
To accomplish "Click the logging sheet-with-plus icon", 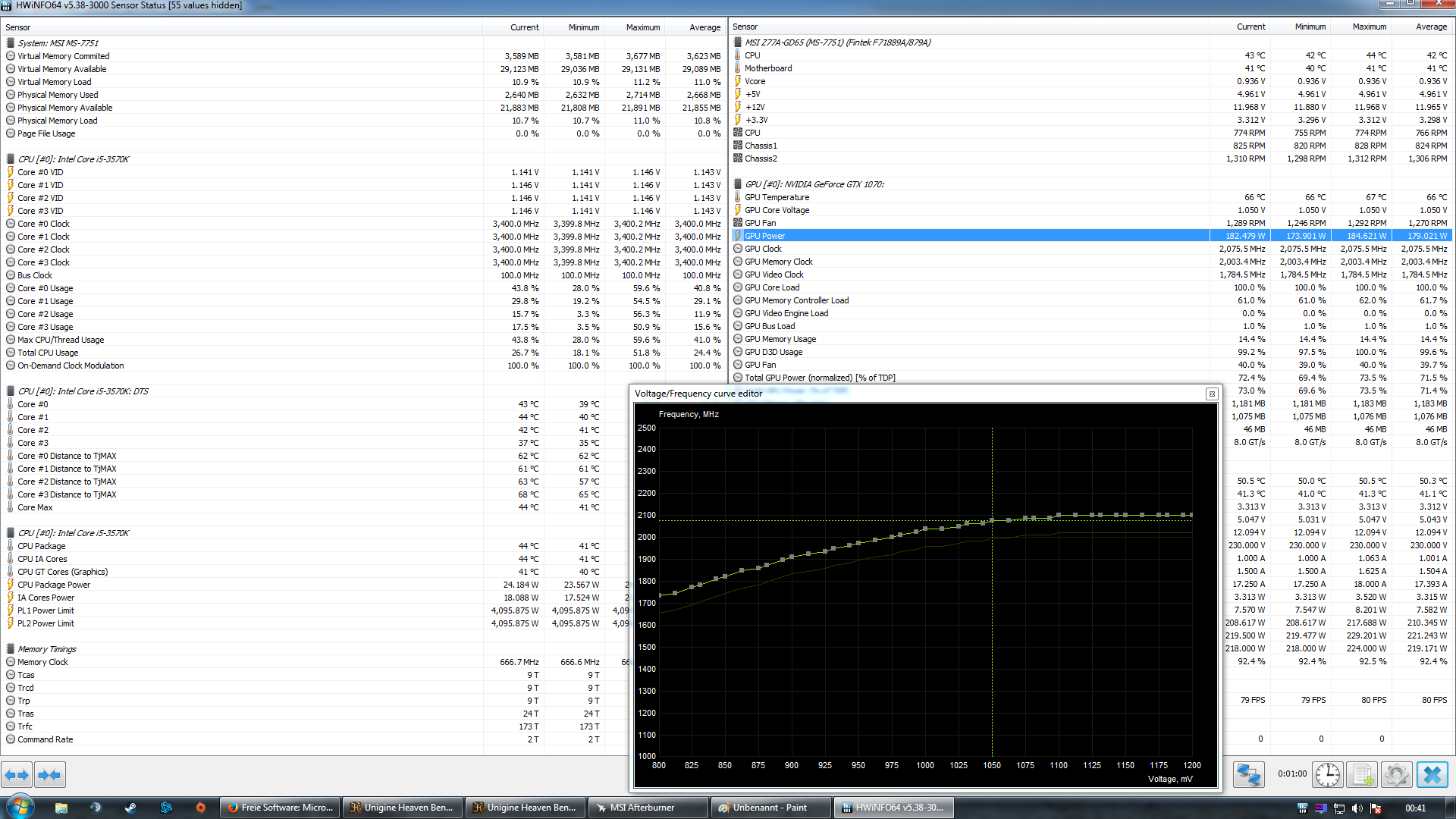I will pyautogui.click(x=1362, y=775).
